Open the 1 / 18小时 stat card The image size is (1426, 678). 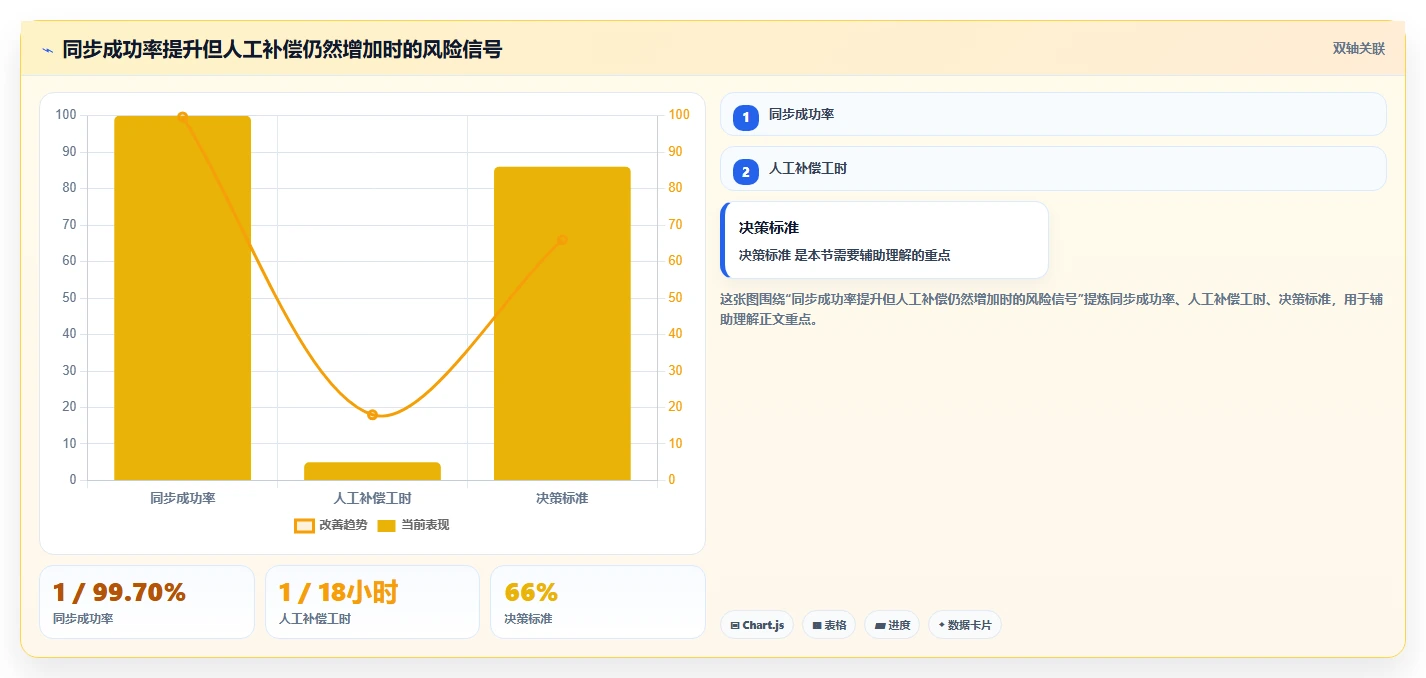pos(372,602)
